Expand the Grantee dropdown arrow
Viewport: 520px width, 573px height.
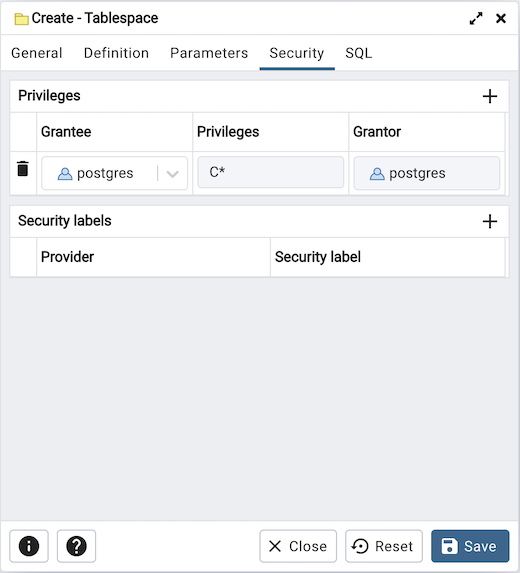(x=172, y=174)
